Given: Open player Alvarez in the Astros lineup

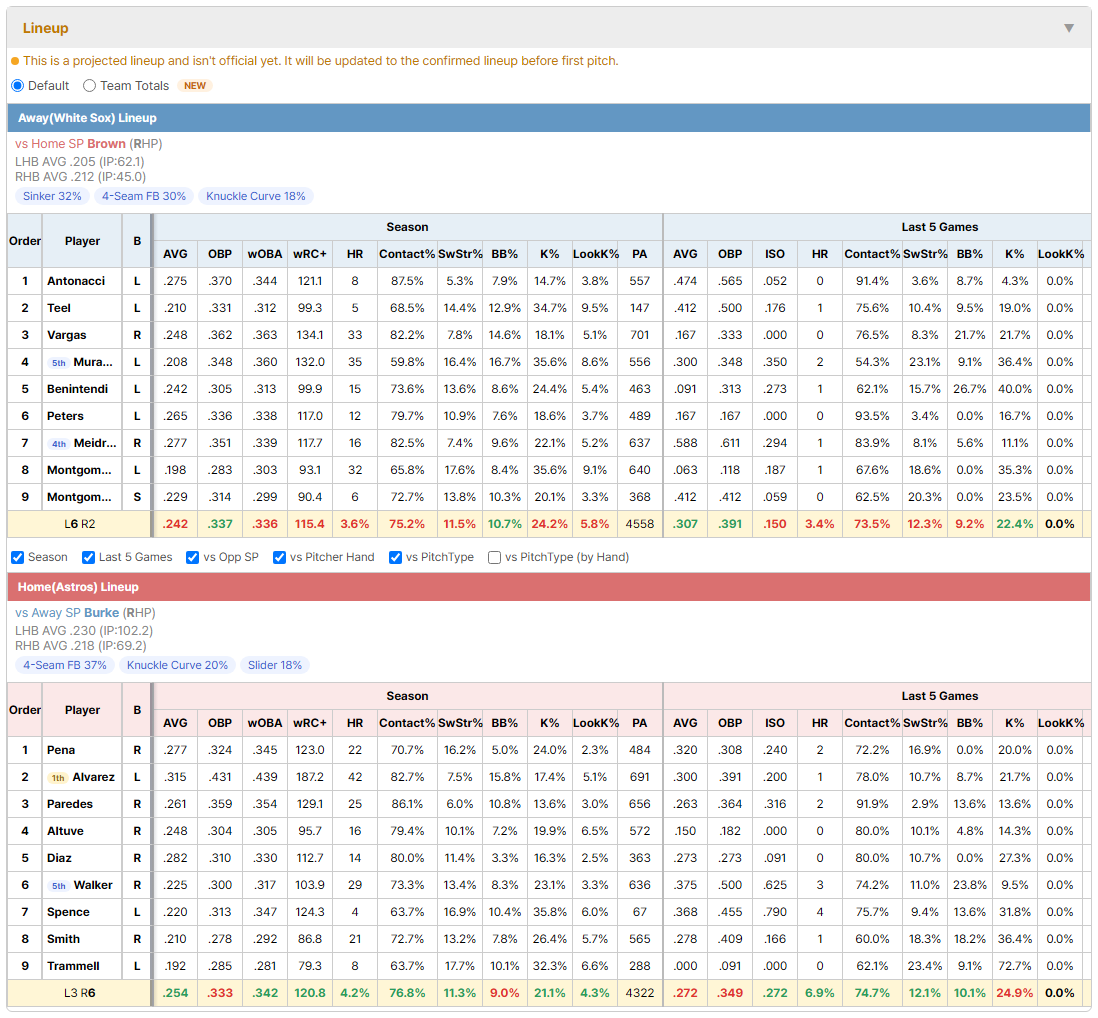Looking at the screenshot, I should coord(94,777).
